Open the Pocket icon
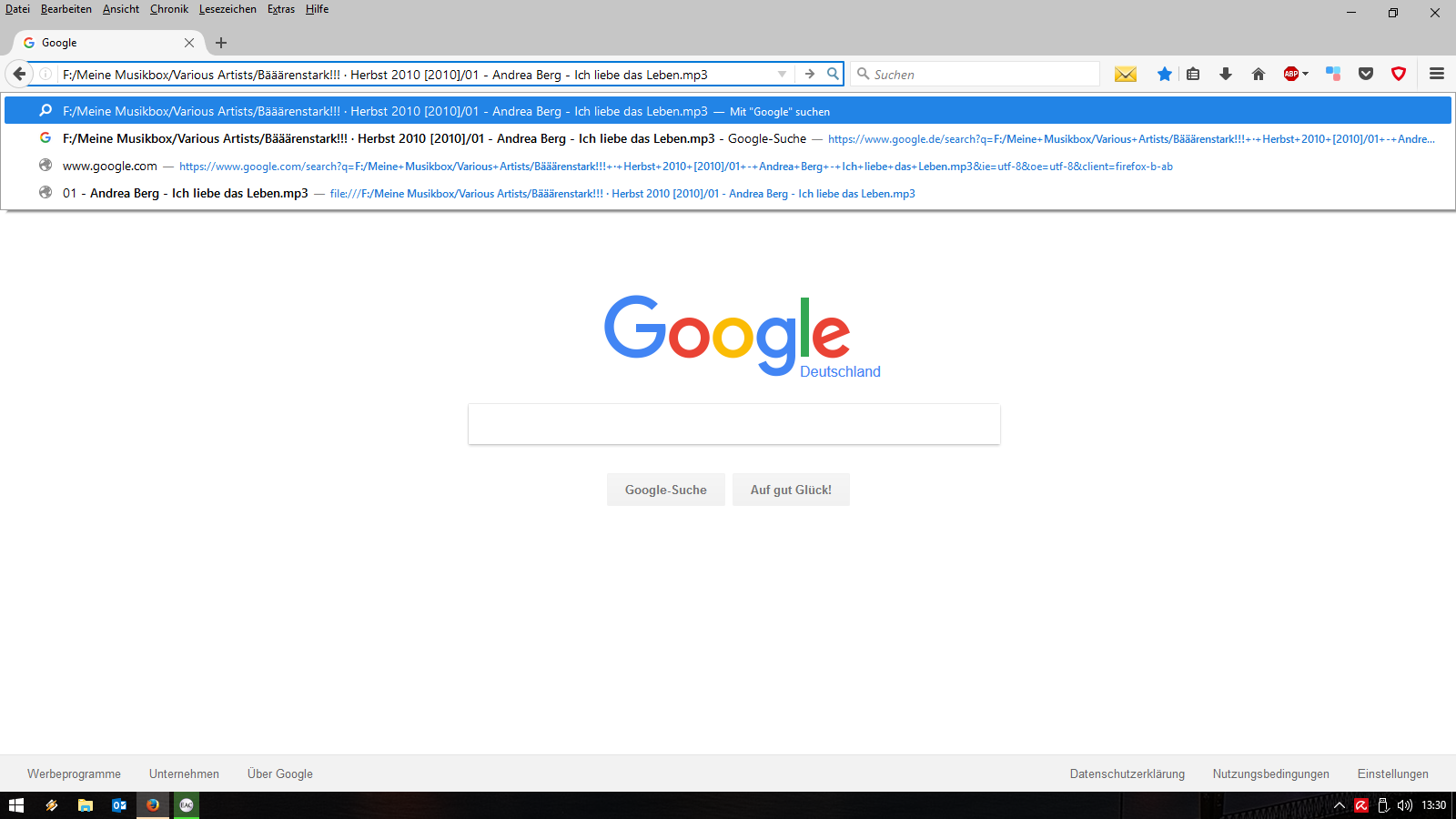1456x819 pixels. pyautogui.click(x=1366, y=74)
